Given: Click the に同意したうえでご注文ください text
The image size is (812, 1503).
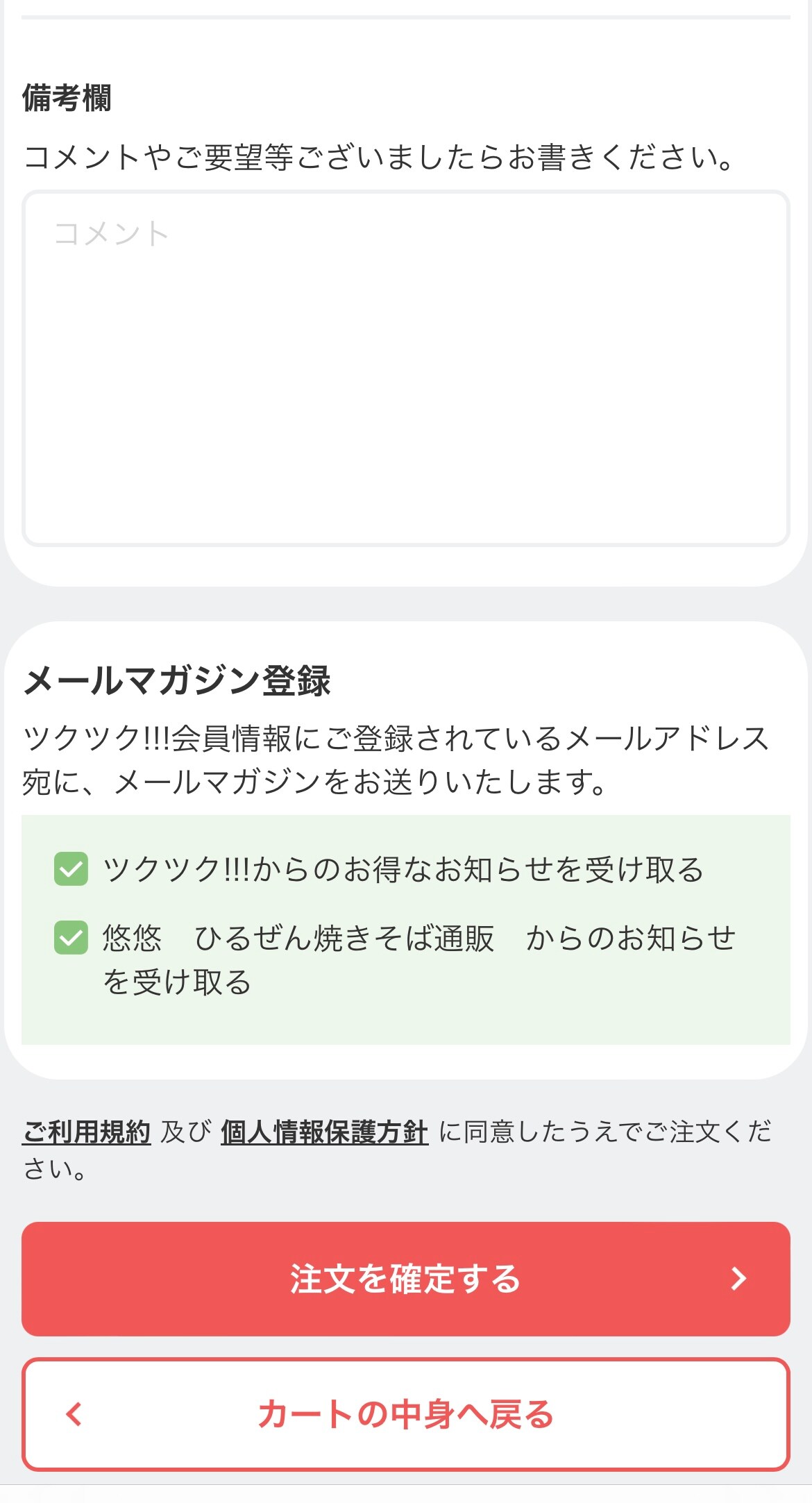Looking at the screenshot, I should tap(604, 1132).
